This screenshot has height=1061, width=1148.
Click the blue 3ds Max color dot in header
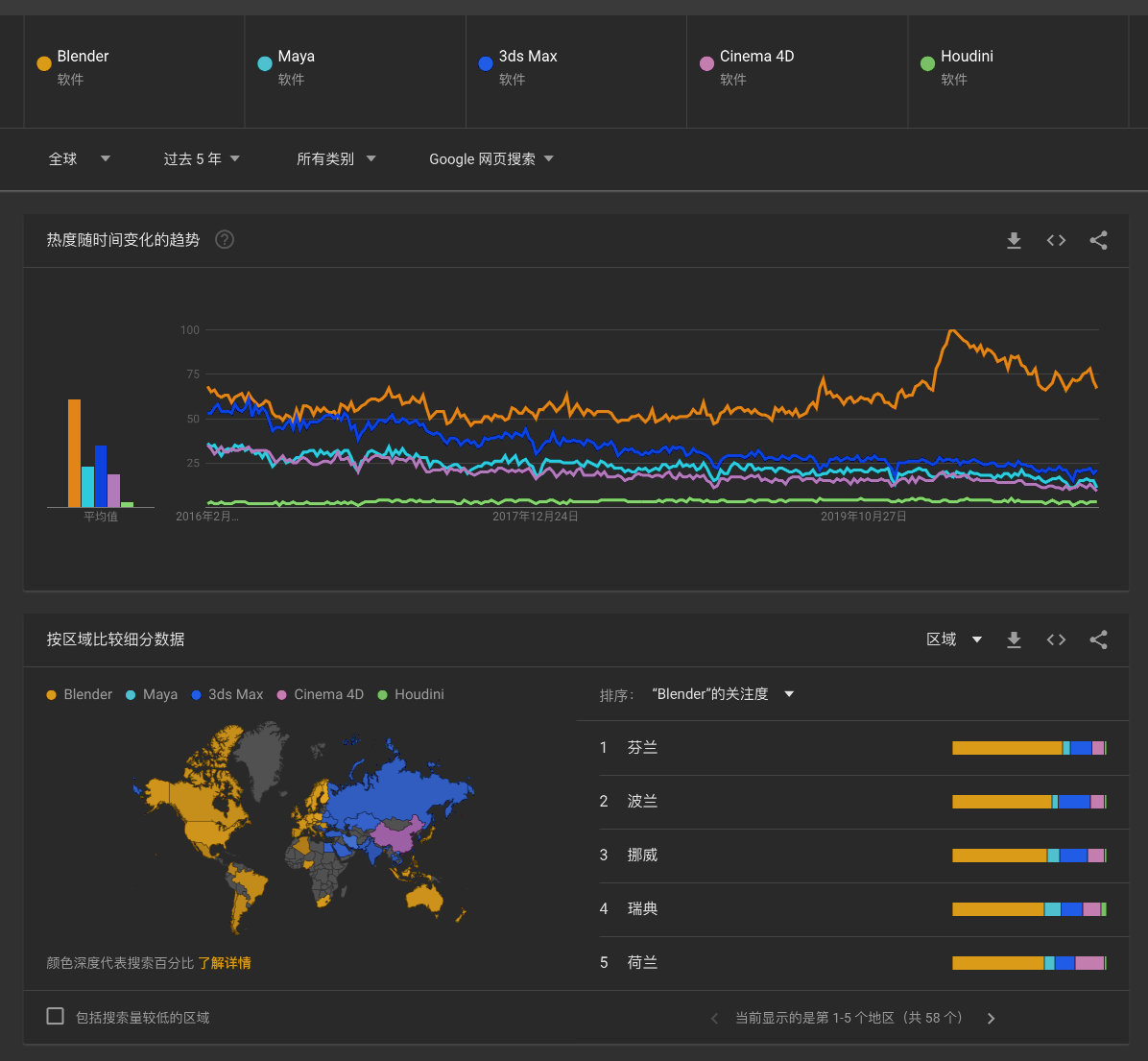486,63
